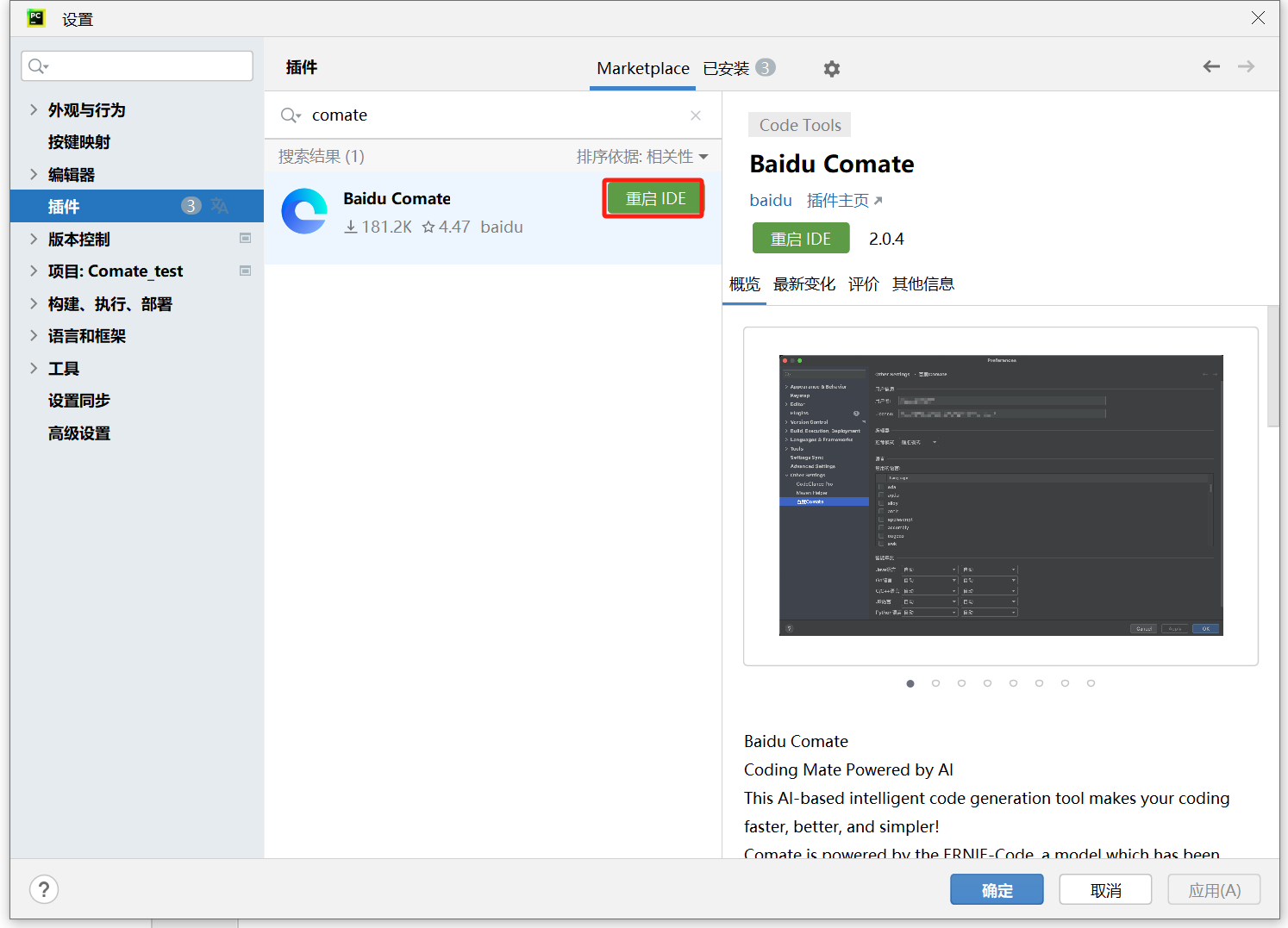Close the settings dialog window

pyautogui.click(x=1258, y=18)
